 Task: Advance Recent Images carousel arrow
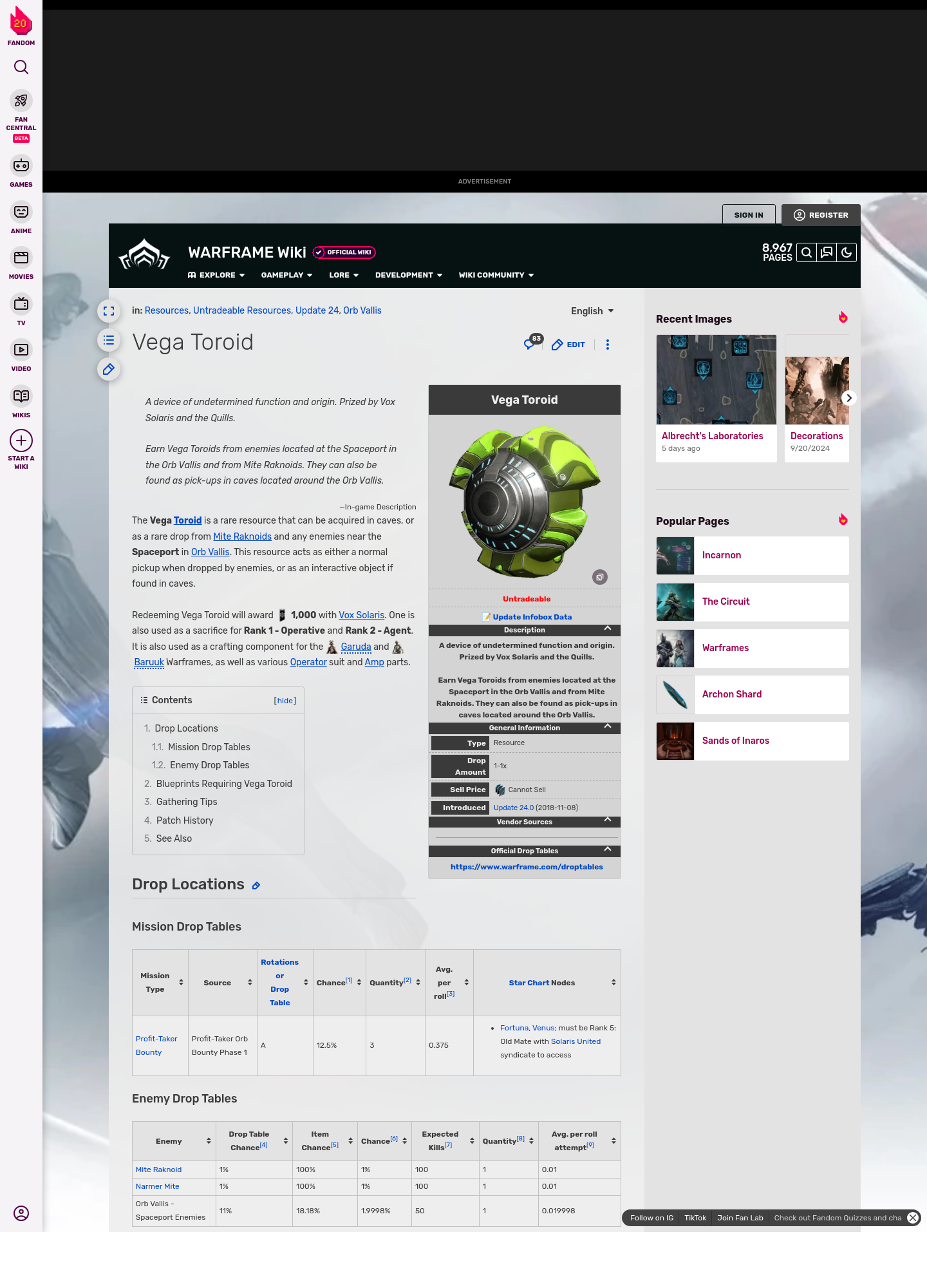848,398
